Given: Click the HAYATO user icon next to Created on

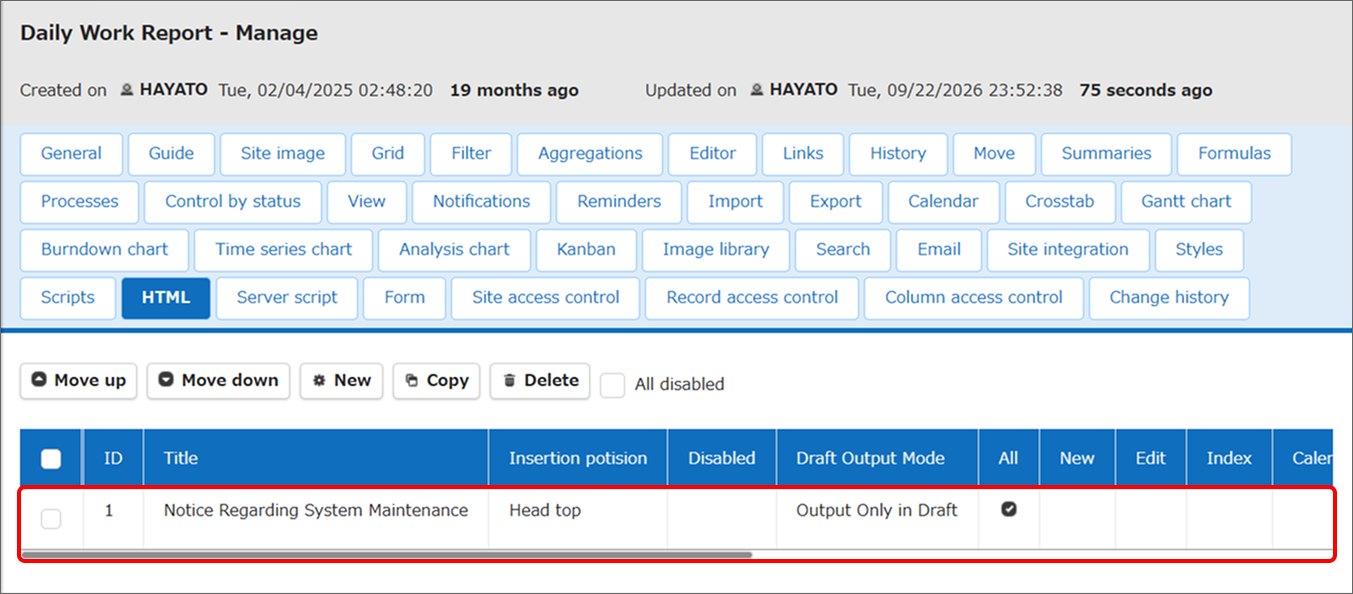Looking at the screenshot, I should coord(127,90).
